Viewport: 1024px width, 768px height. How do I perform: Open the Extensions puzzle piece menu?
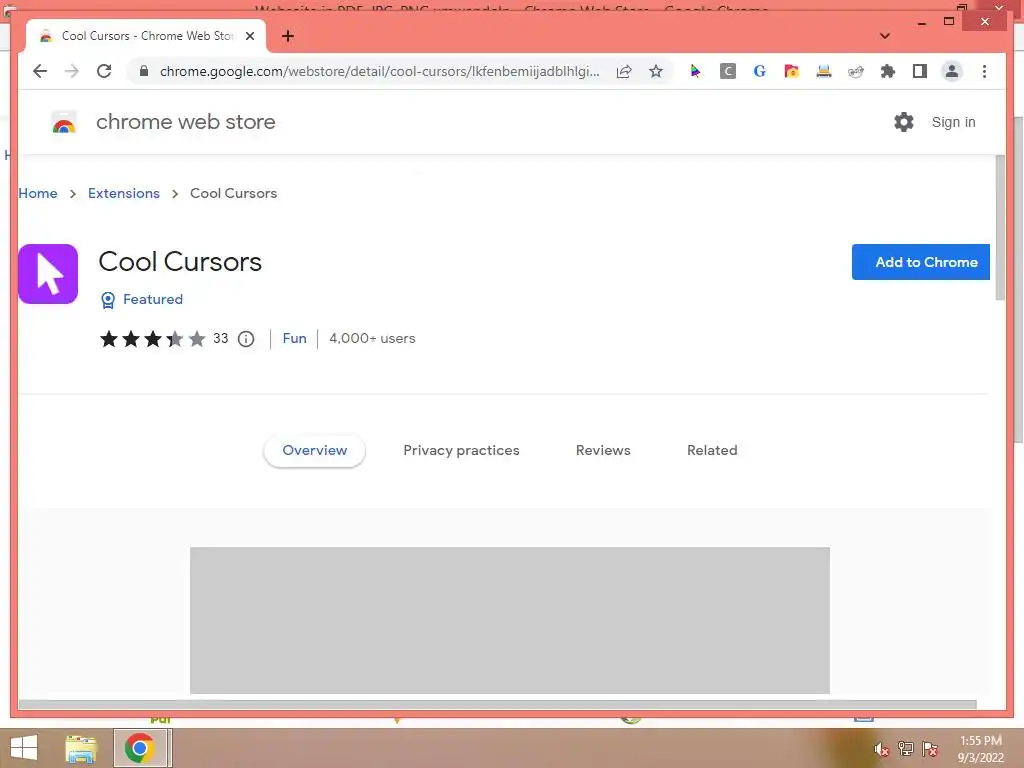pos(888,71)
